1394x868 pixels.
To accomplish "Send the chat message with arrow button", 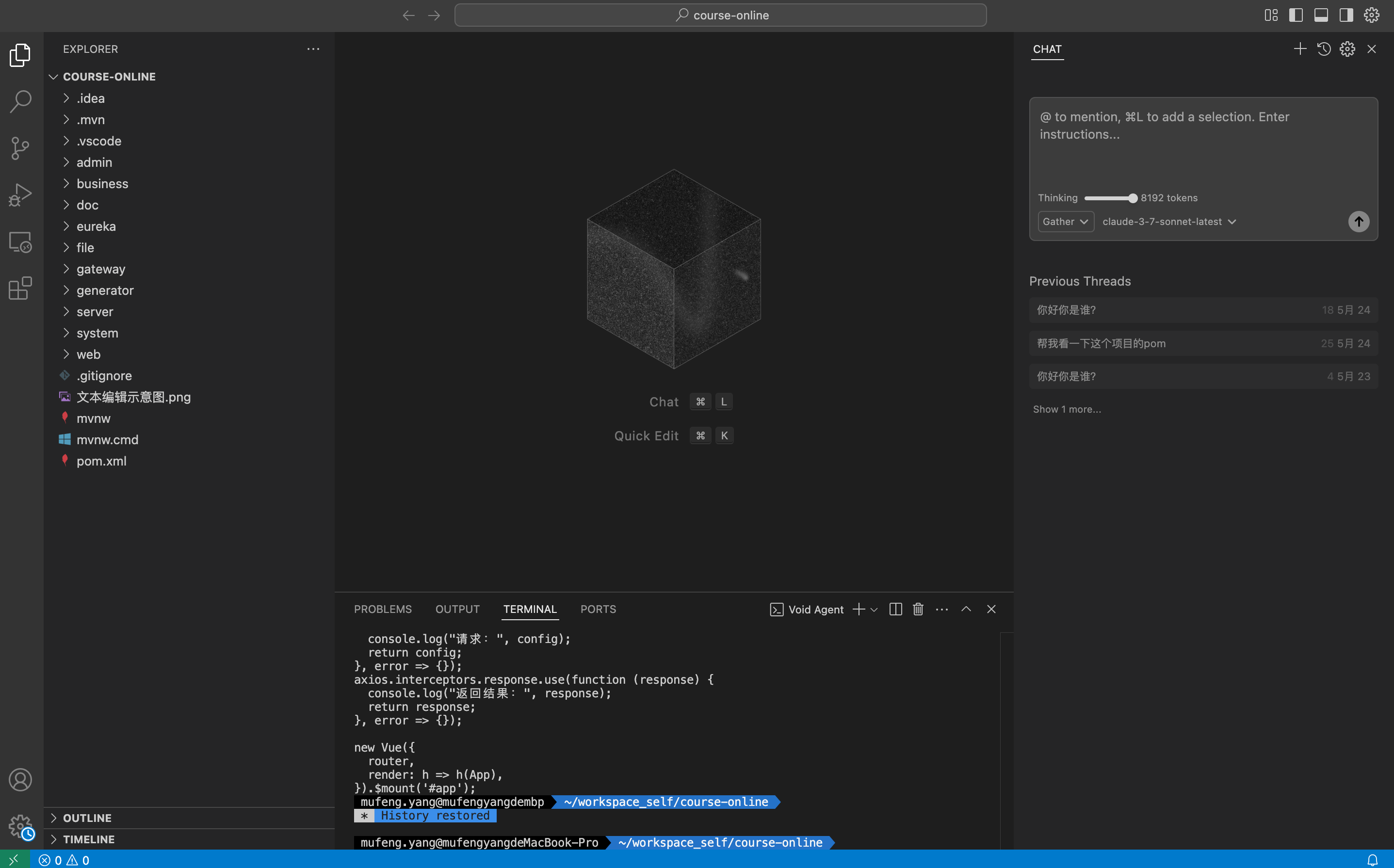I will tap(1359, 222).
